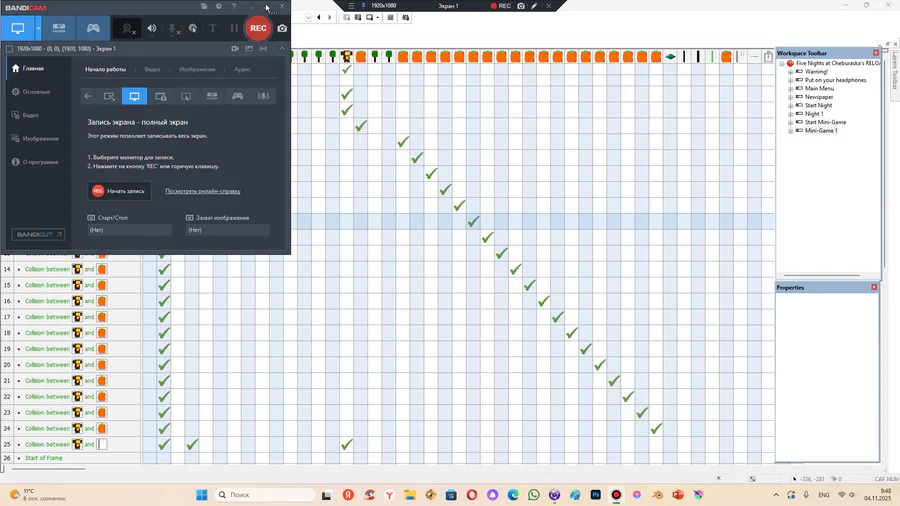The height and width of the screenshot is (506, 900).
Task: Expand Start Night frame in workspace tree
Action: coord(790,106)
